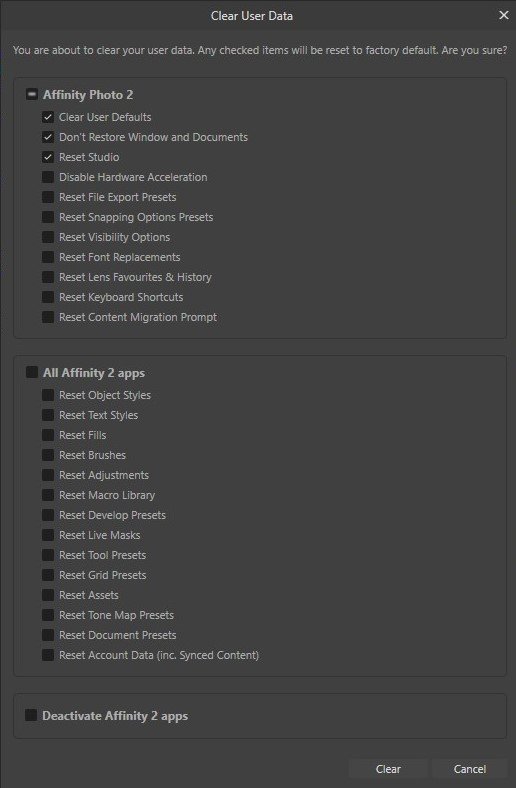
Task: Uncheck the Clear User Defaults checkbox
Action: [48, 117]
